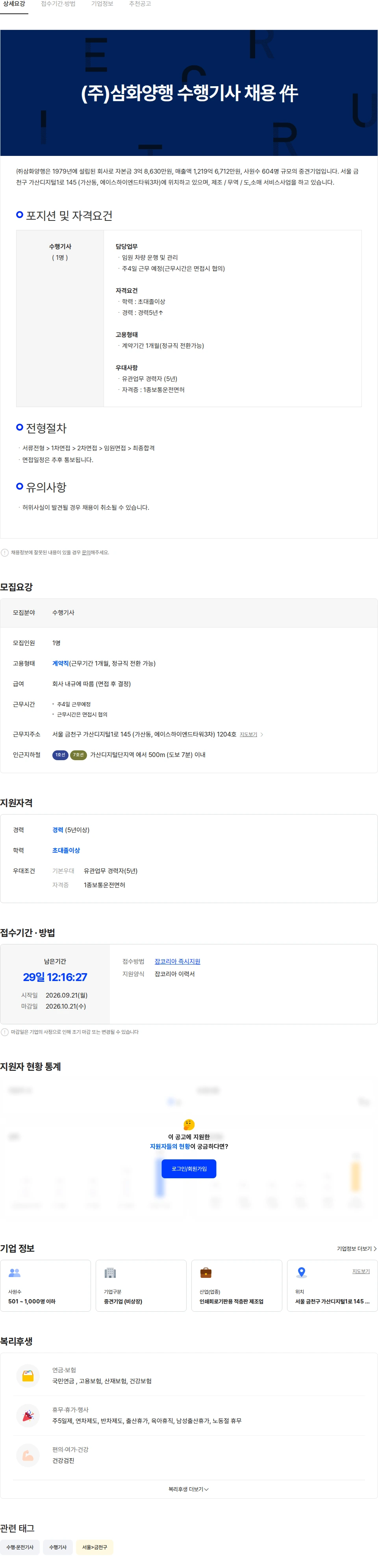Click the 산업(업종) briefcase icon
378x1568 pixels.
[206, 1273]
